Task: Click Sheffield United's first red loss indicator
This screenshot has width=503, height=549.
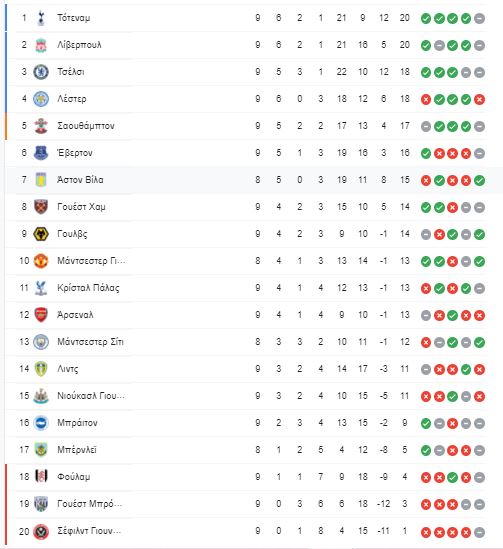Action: pyautogui.click(x=426, y=533)
